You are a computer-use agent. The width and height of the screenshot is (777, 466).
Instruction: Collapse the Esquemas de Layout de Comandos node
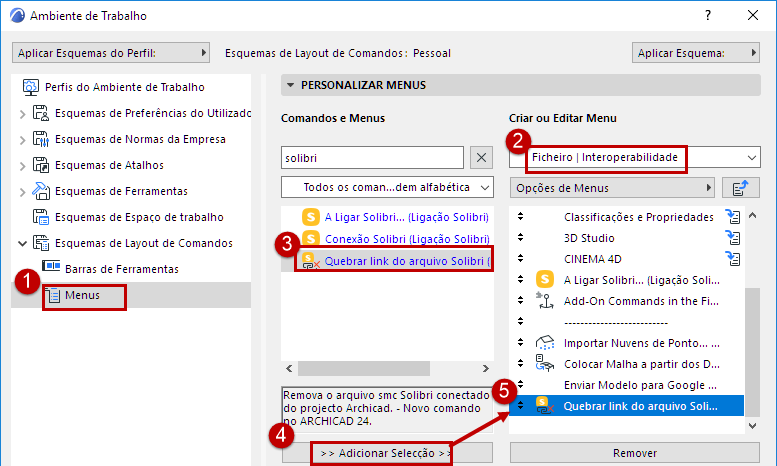coord(22,243)
